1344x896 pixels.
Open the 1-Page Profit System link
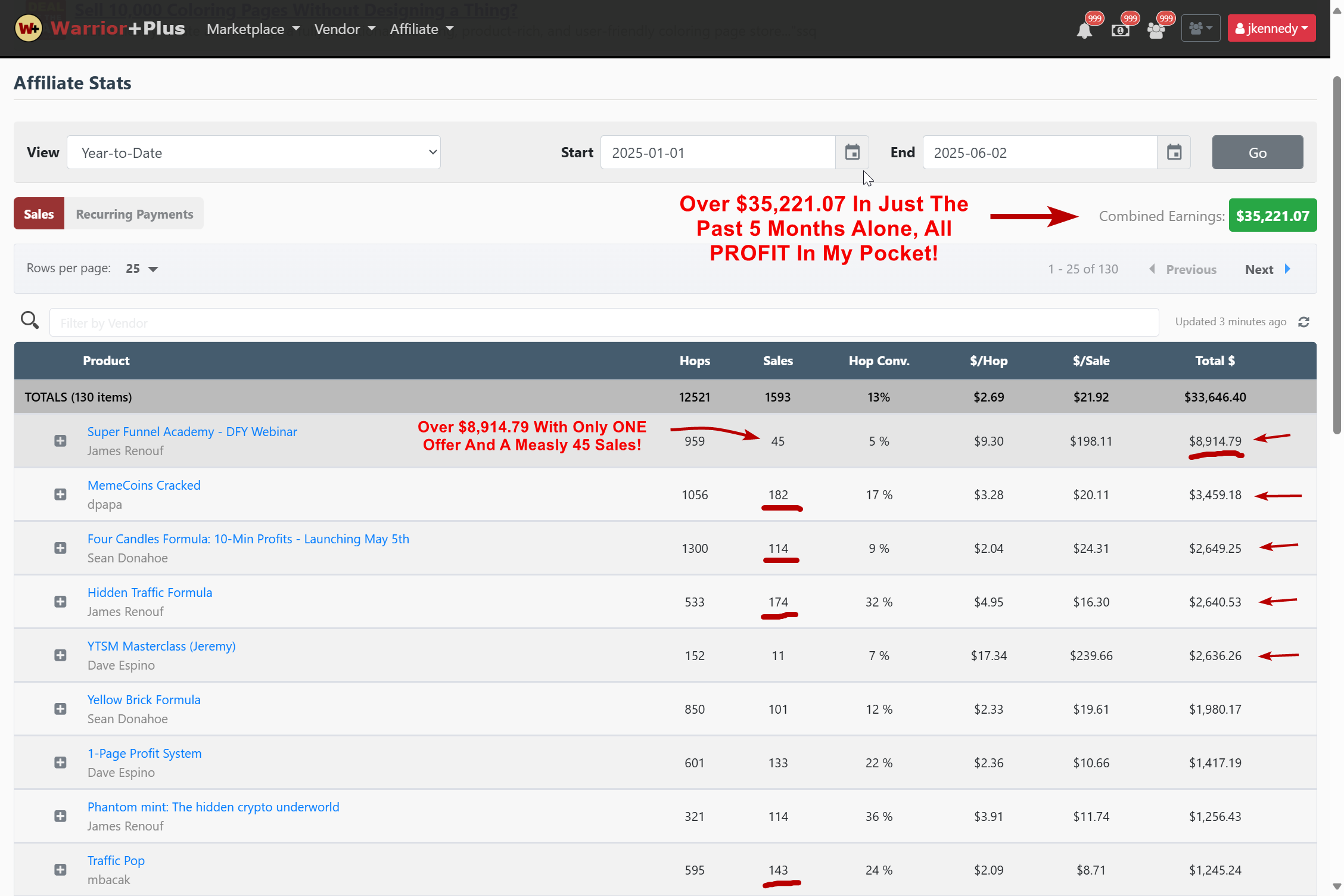[x=144, y=753]
